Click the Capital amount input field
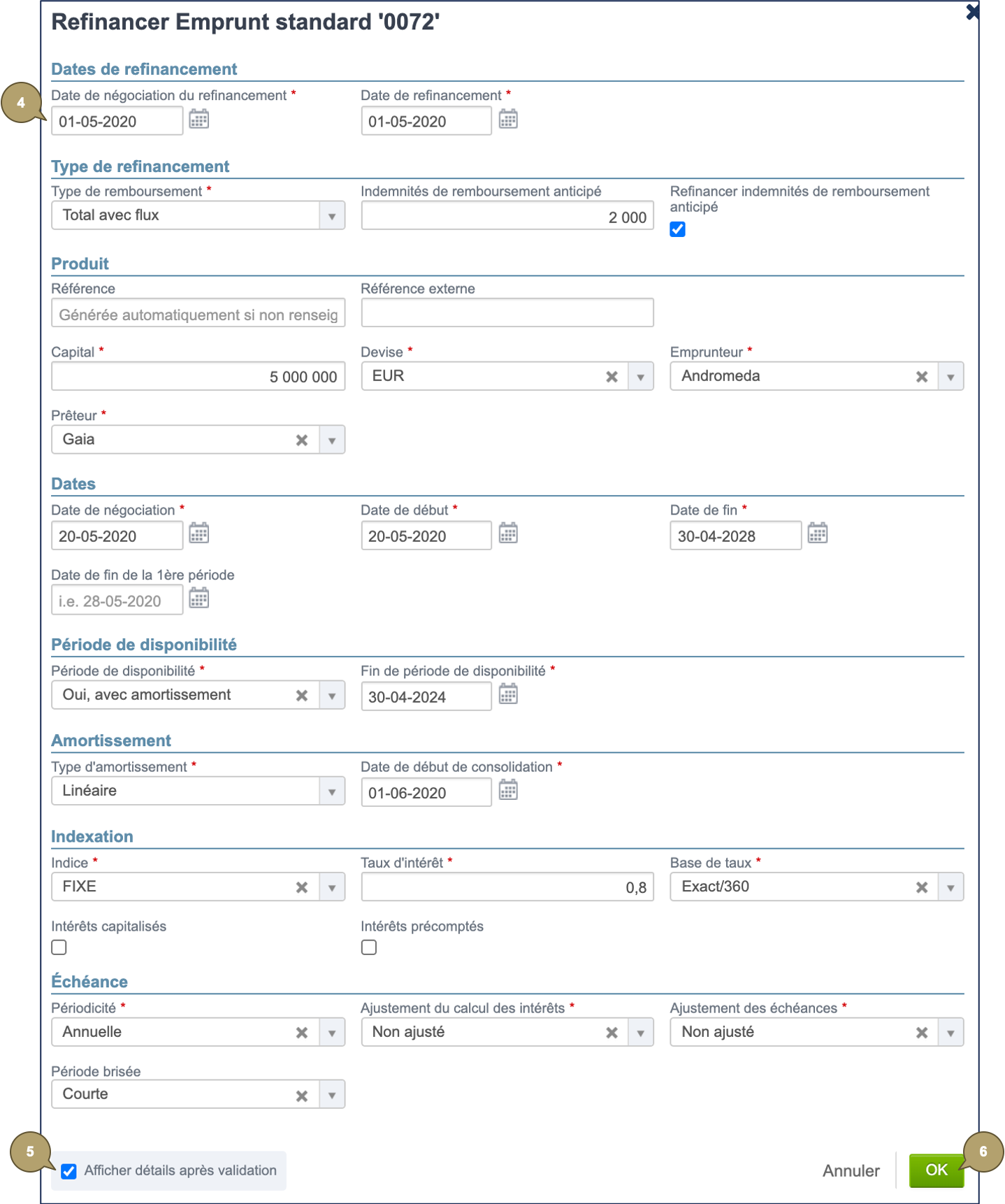The height and width of the screenshot is (1204, 1005). (x=198, y=377)
